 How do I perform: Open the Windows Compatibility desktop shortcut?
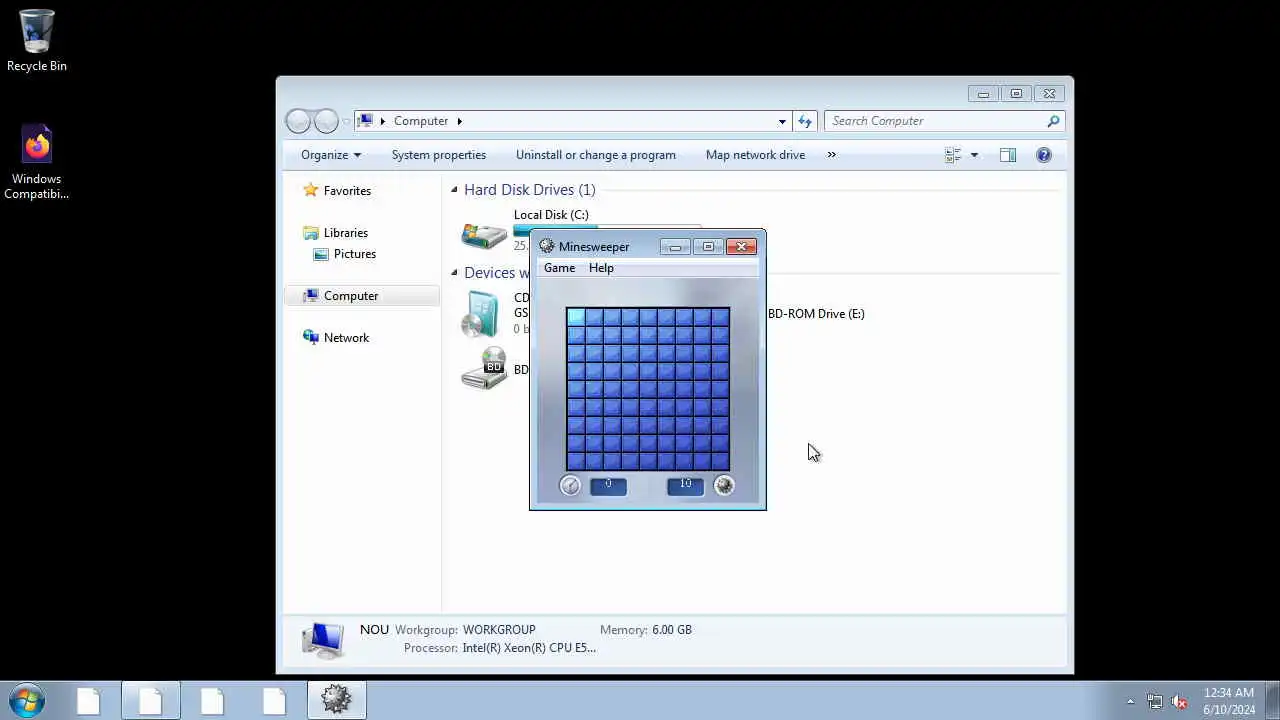coord(37,162)
